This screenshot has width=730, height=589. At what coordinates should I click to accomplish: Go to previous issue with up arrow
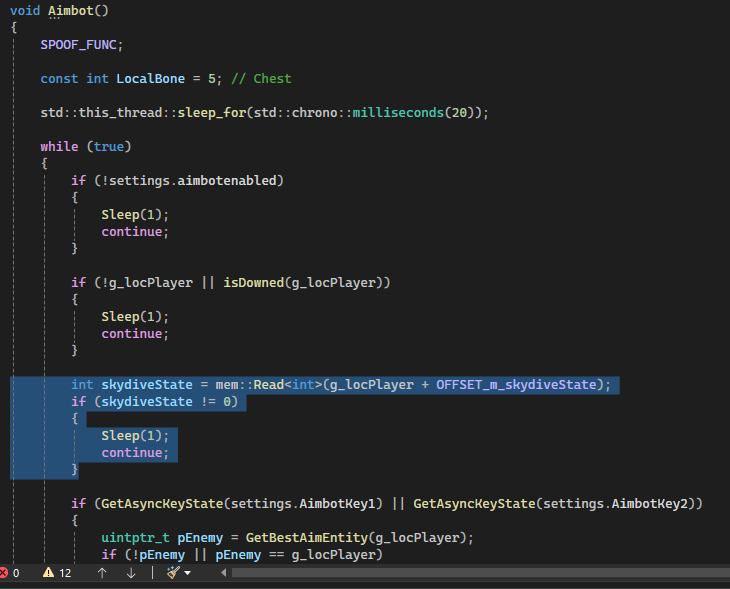coord(102,573)
